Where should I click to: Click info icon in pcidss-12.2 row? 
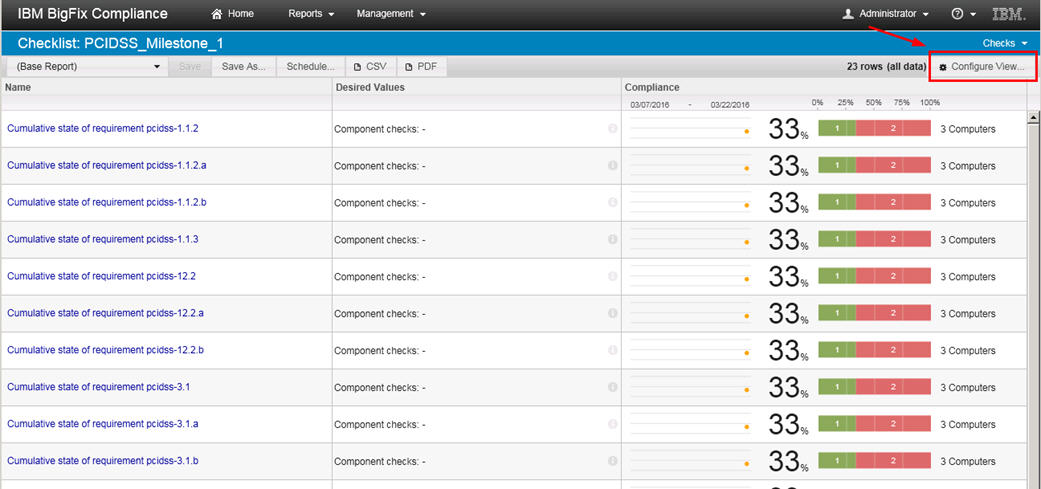(x=613, y=276)
